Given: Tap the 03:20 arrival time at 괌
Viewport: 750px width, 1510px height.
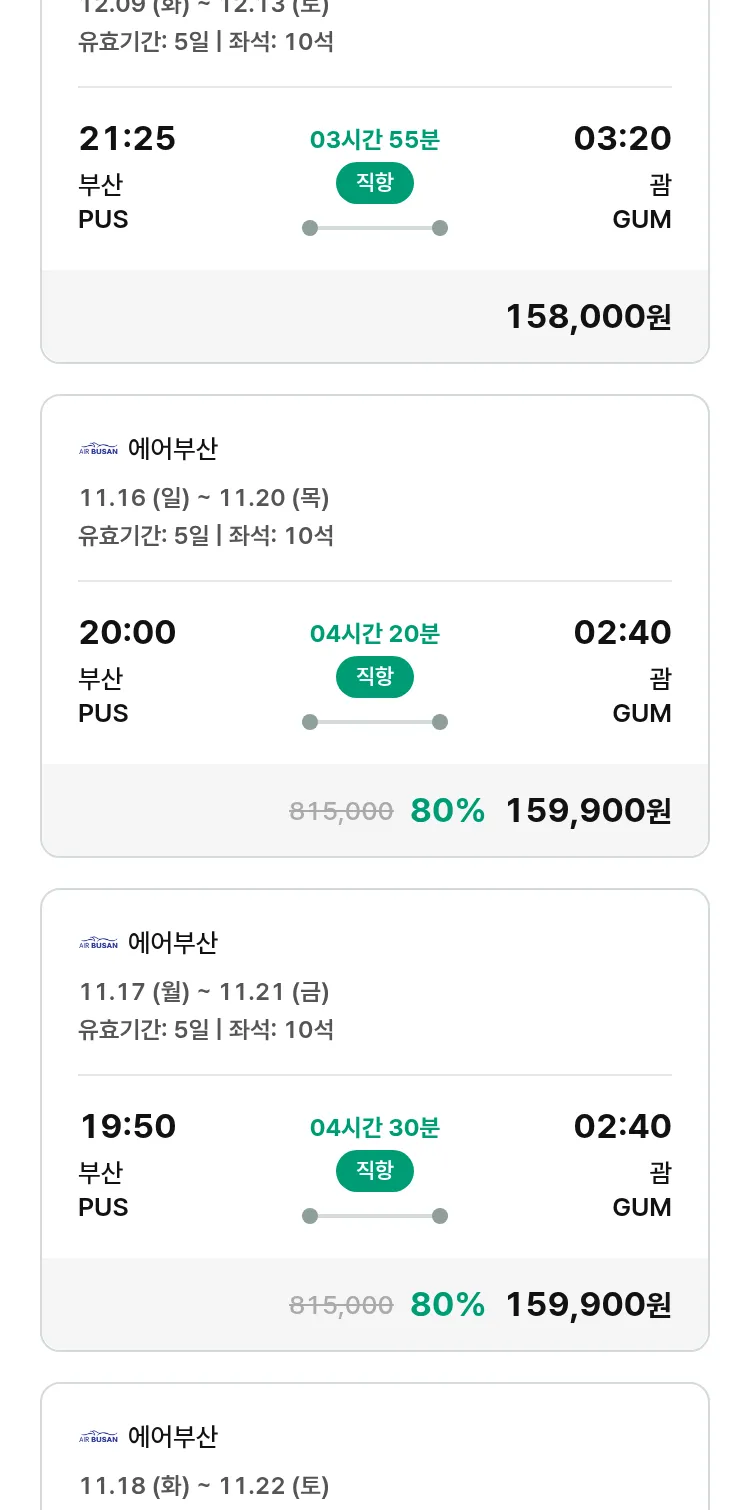Looking at the screenshot, I should tap(622, 138).
